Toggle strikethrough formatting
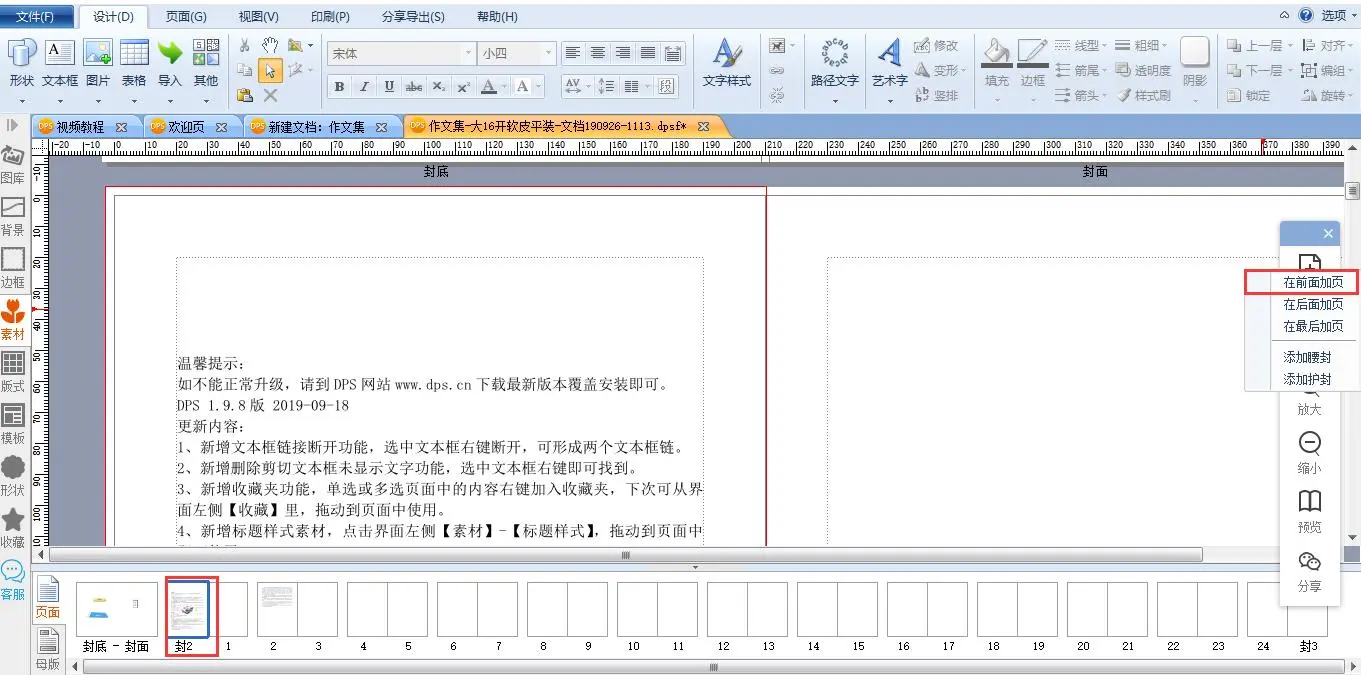1361x675 pixels. pyautogui.click(x=414, y=87)
